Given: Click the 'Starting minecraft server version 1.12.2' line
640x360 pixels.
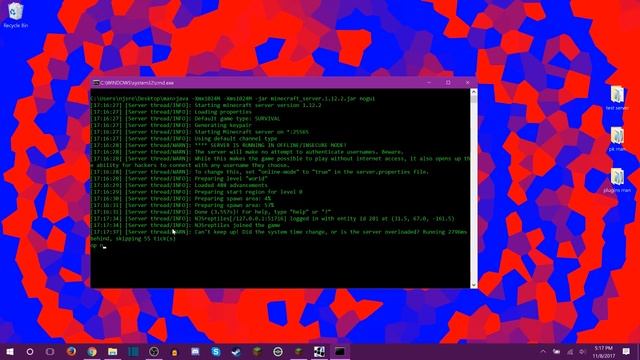Looking at the screenshot, I should tap(206, 105).
